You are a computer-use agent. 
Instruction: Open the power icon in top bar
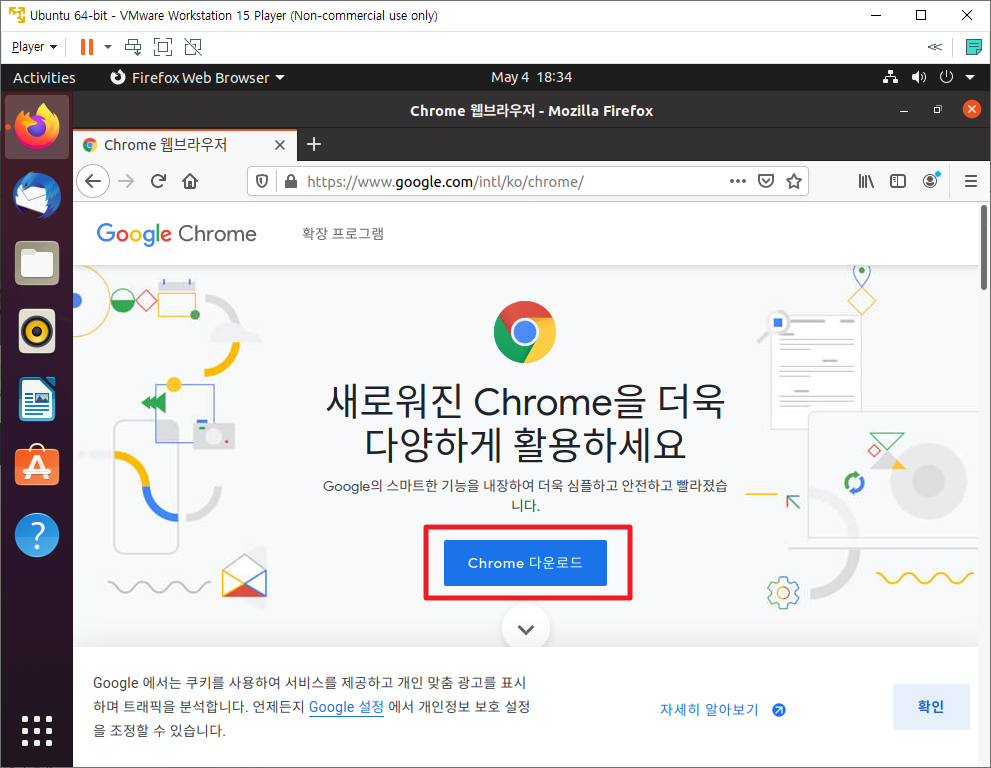tap(946, 77)
